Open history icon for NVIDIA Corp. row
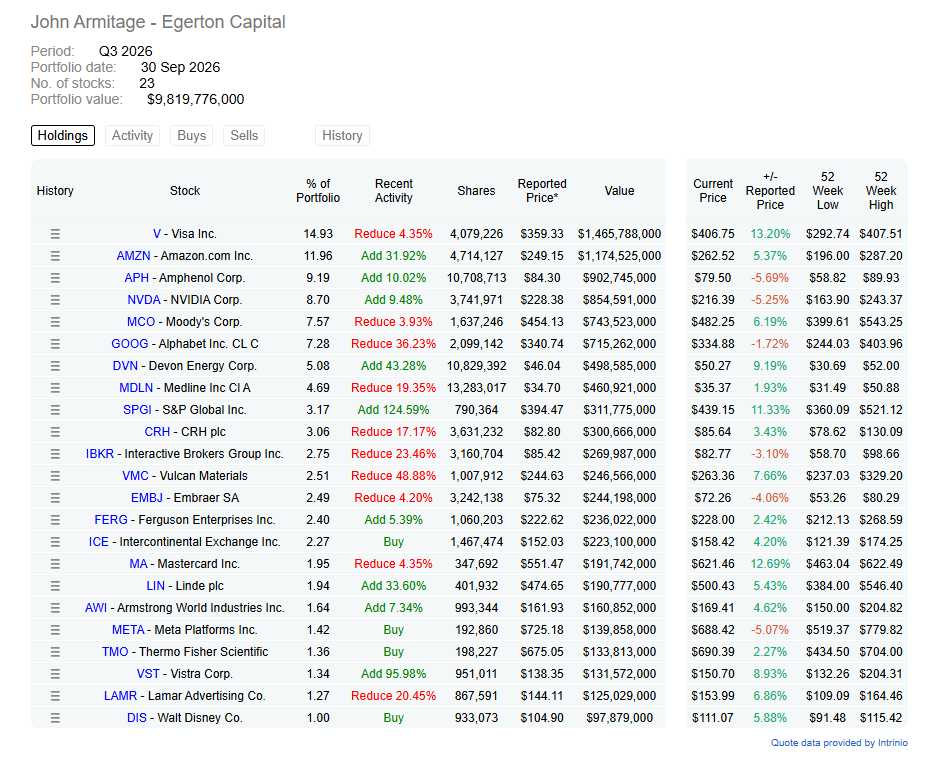The width and height of the screenshot is (945, 767). click(55, 300)
